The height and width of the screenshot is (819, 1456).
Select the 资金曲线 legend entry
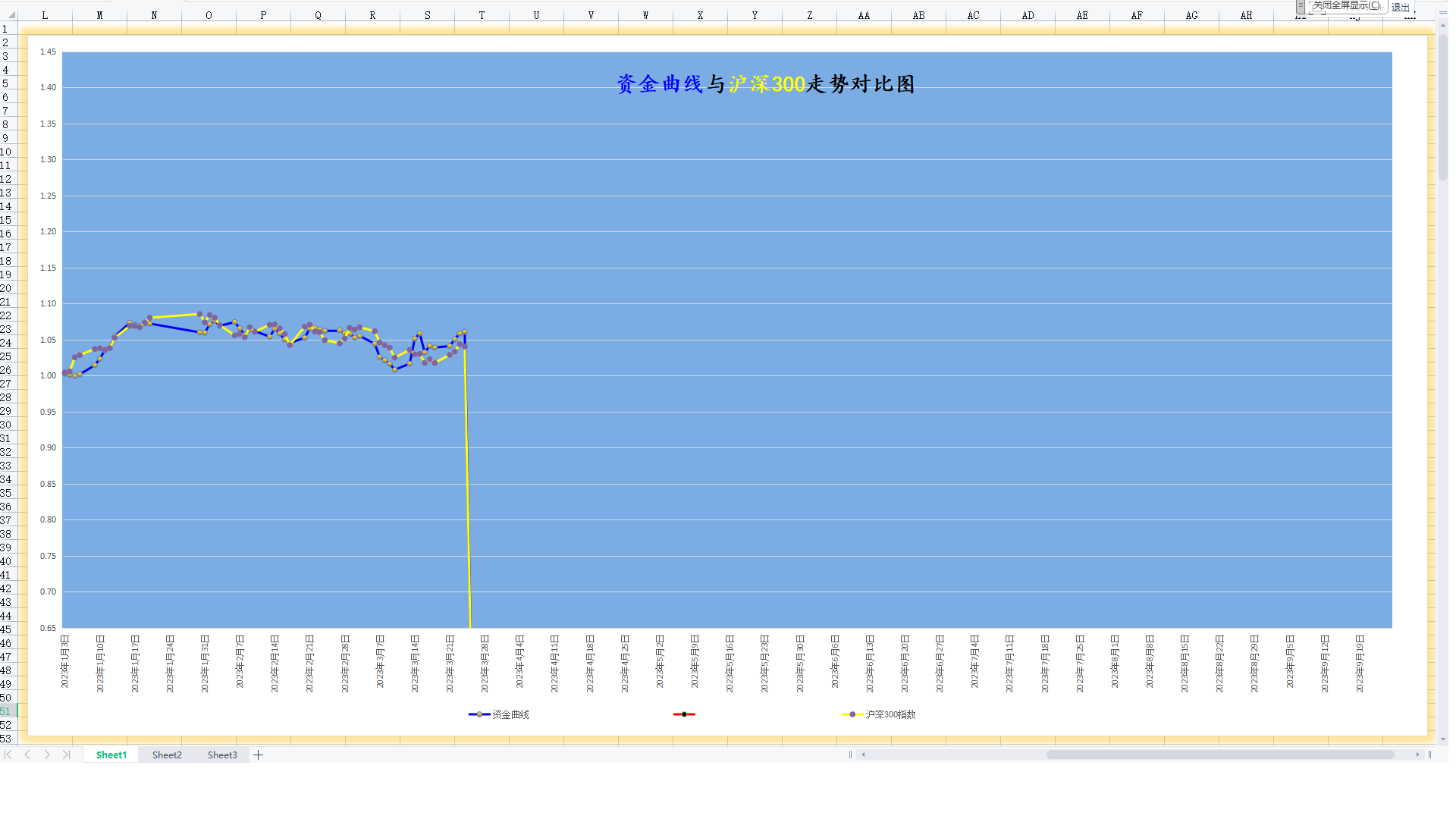pyautogui.click(x=510, y=714)
